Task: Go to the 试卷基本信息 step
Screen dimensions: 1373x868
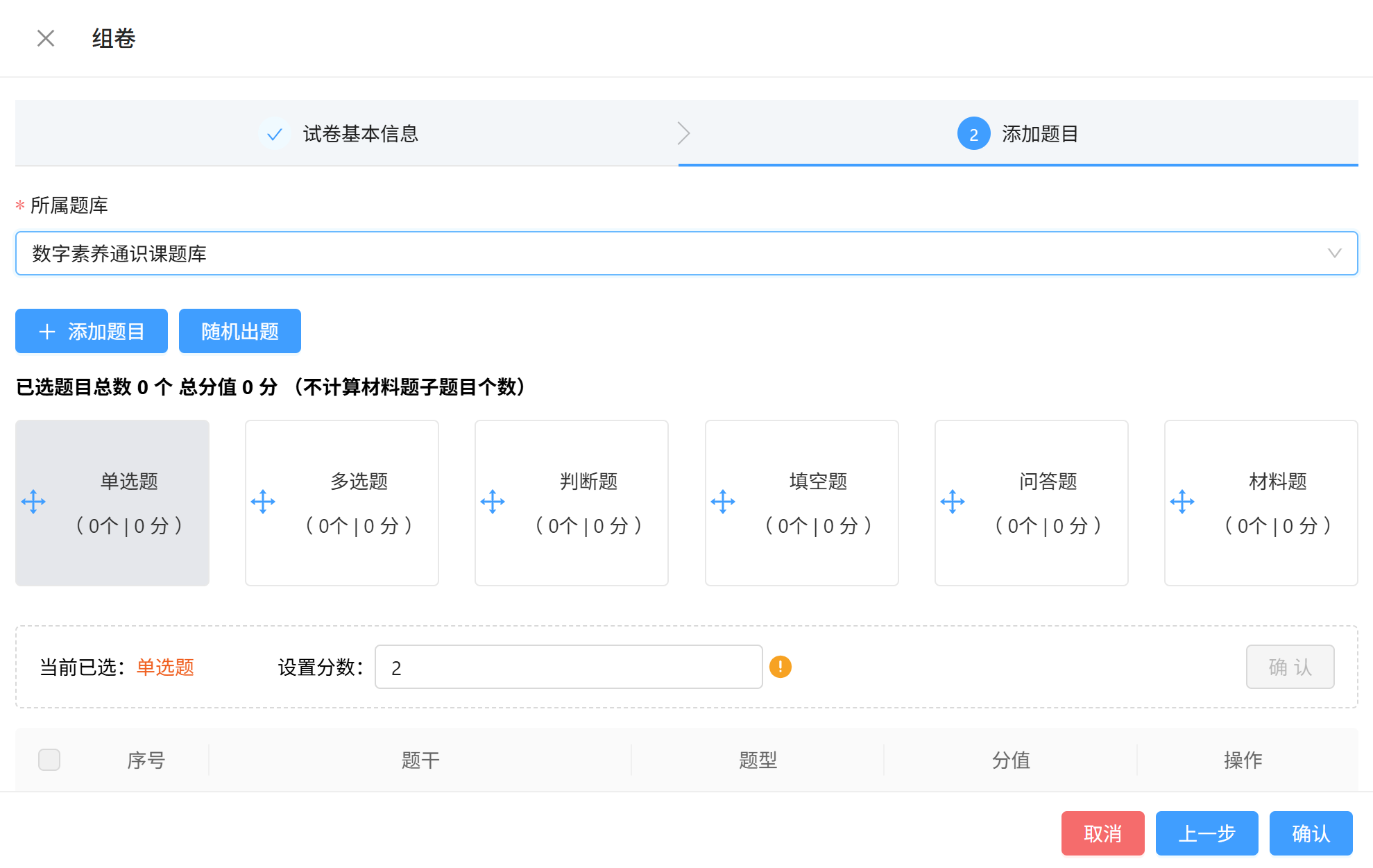Action: click(x=360, y=133)
